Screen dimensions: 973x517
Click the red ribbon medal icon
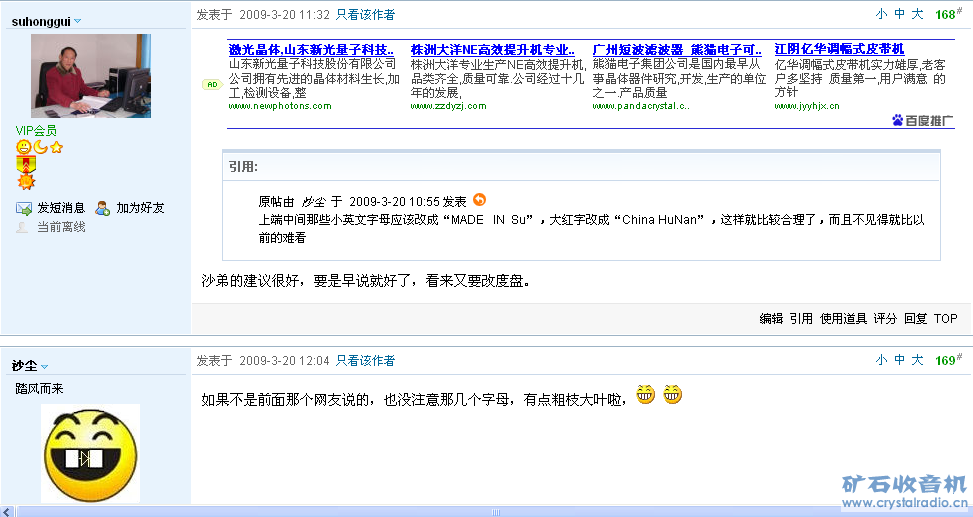[26, 164]
